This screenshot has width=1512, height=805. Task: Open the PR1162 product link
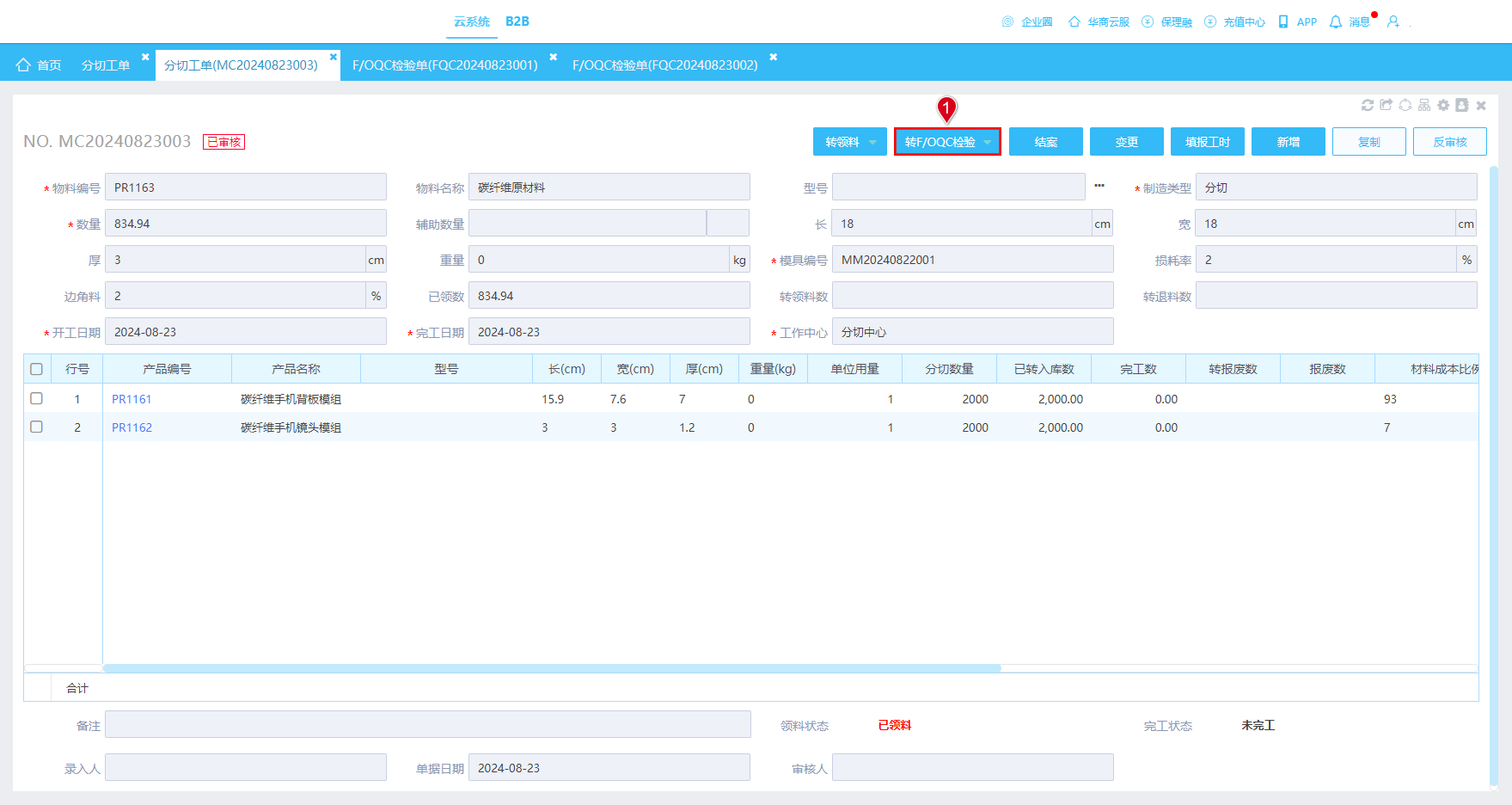click(132, 427)
